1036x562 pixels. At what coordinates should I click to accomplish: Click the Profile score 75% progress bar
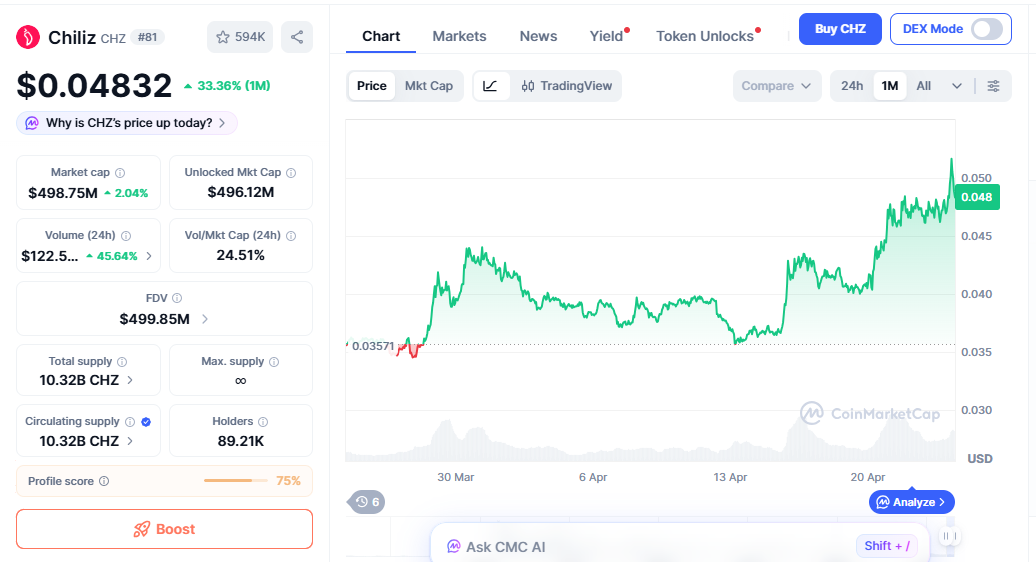(x=236, y=481)
